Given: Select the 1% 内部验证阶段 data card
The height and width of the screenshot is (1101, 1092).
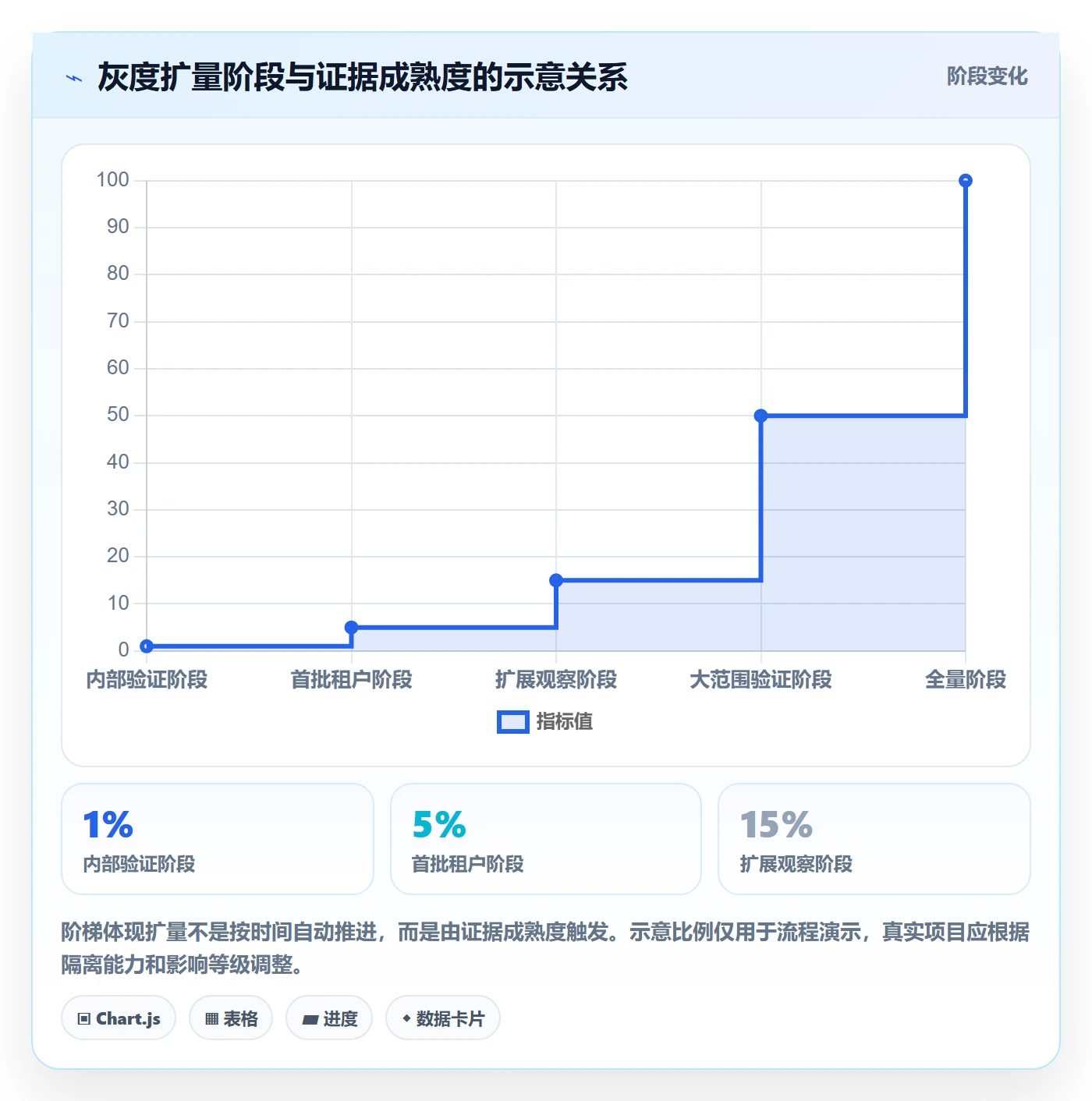Looking at the screenshot, I should [218, 839].
